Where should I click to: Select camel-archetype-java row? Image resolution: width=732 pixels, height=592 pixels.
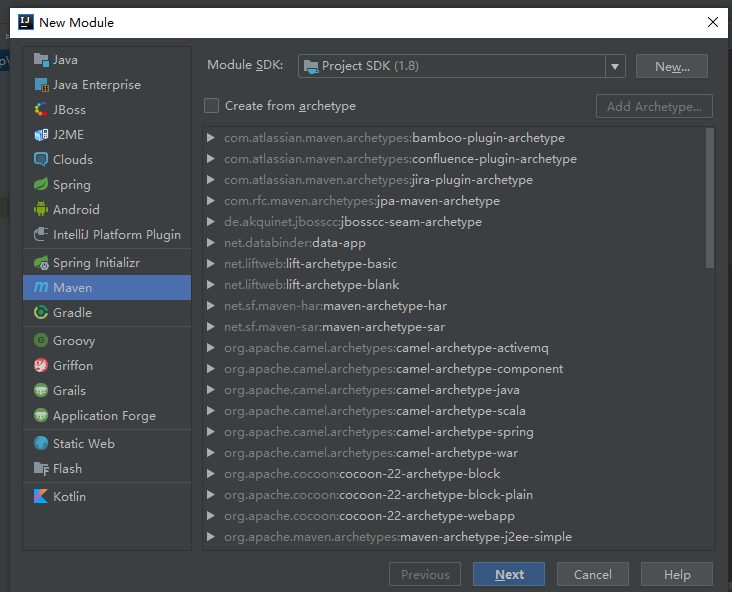pos(454,390)
